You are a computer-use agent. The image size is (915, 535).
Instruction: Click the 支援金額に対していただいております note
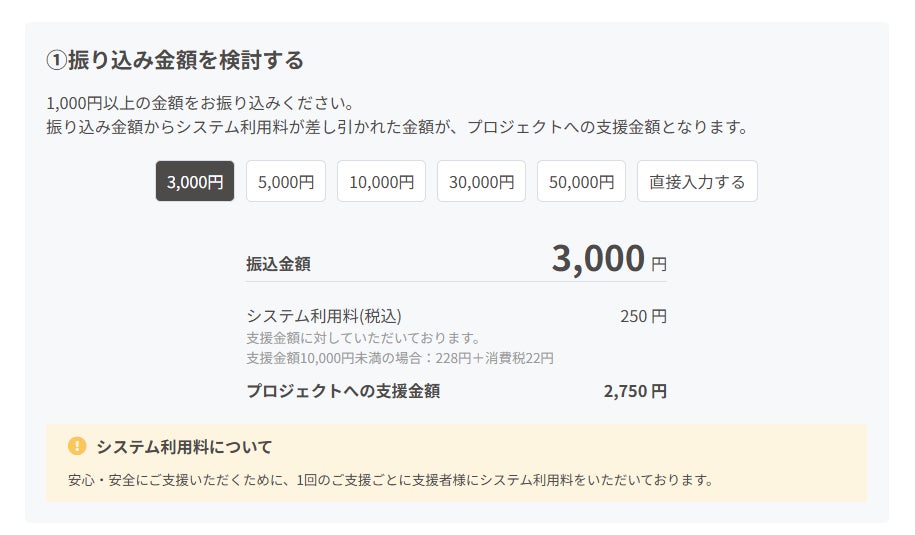pyautogui.click(x=363, y=338)
